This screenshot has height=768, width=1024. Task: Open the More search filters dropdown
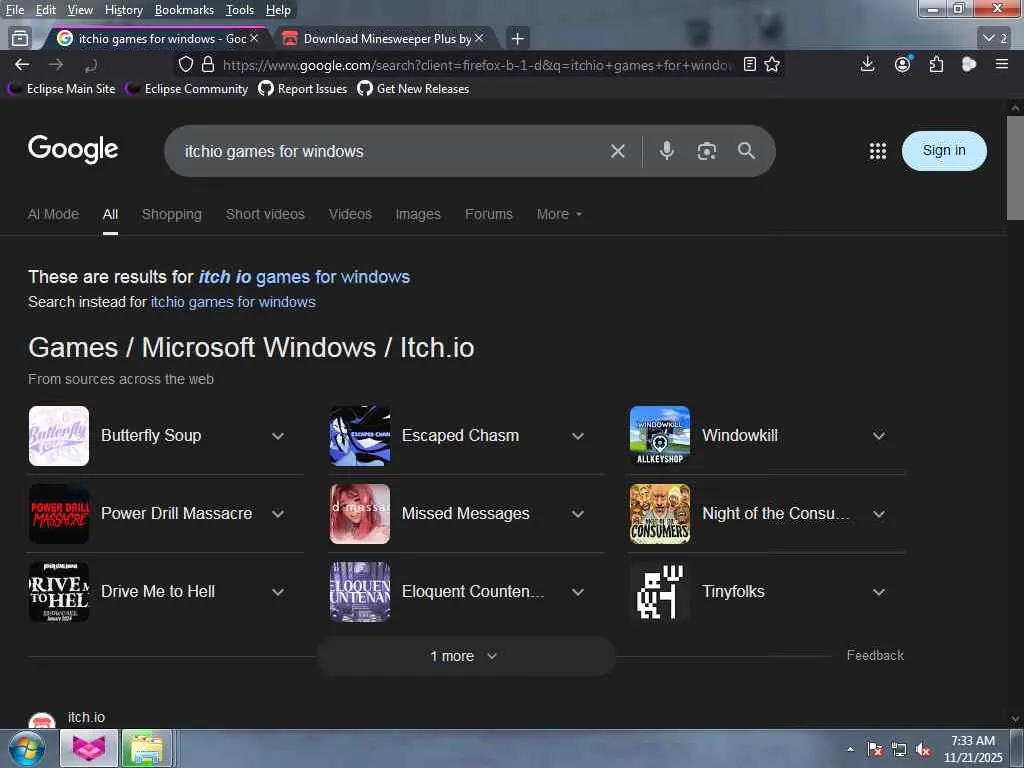[x=559, y=214]
